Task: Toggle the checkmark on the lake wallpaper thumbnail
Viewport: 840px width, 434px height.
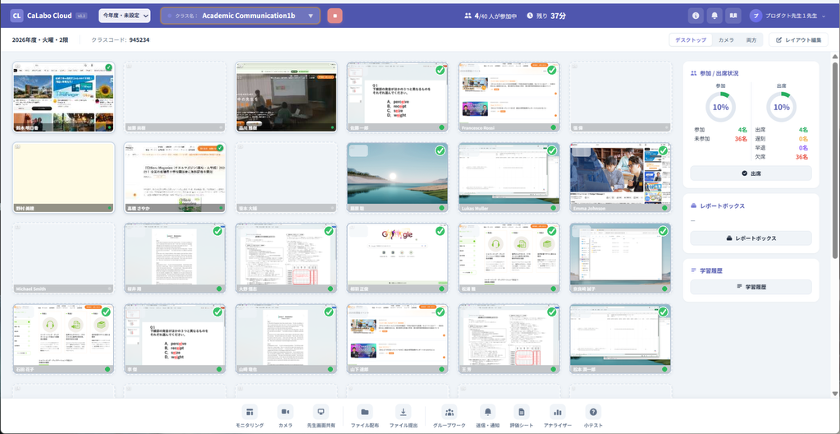Action: pyautogui.click(x=440, y=151)
